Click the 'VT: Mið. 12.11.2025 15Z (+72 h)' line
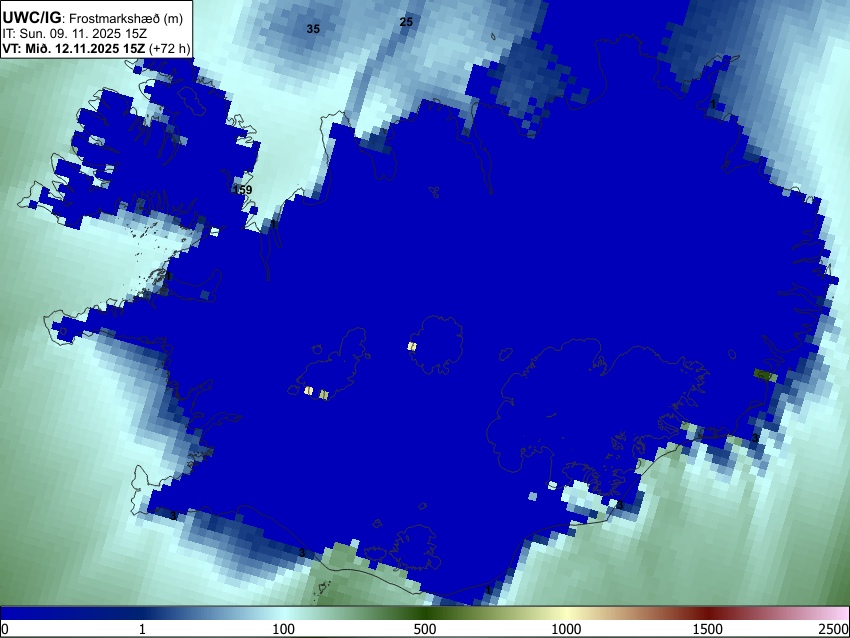The image size is (850, 638). (96, 48)
